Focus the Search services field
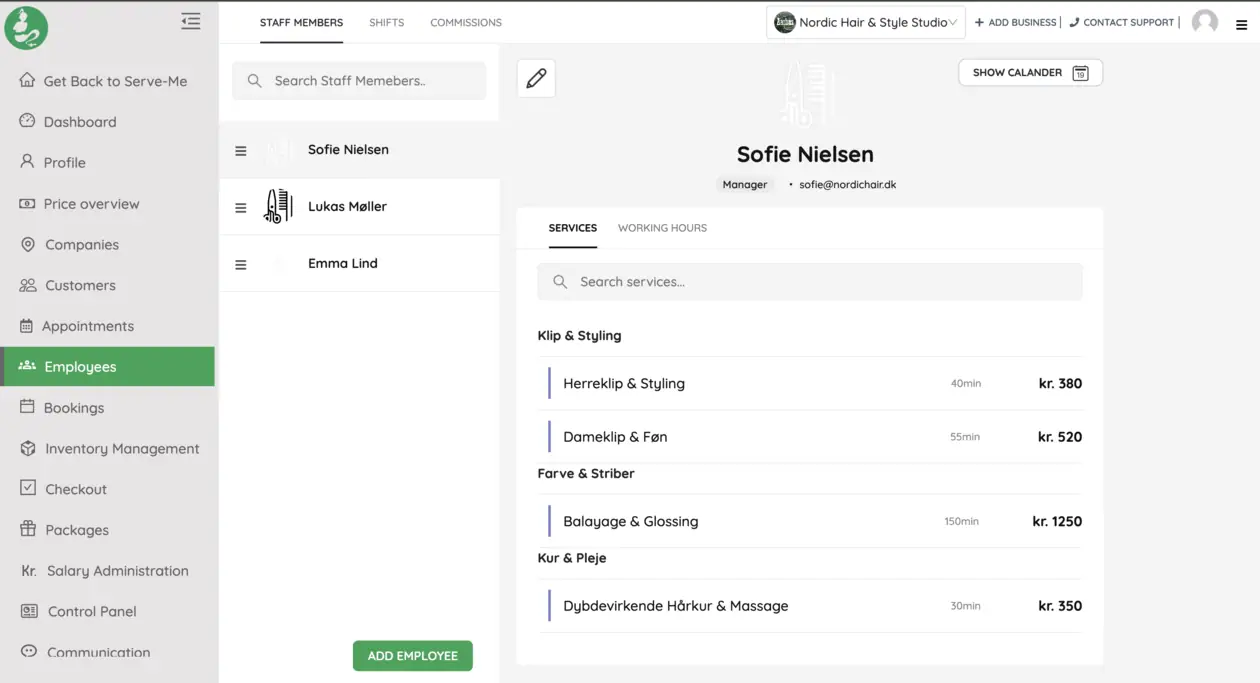1260x683 pixels. [810, 282]
